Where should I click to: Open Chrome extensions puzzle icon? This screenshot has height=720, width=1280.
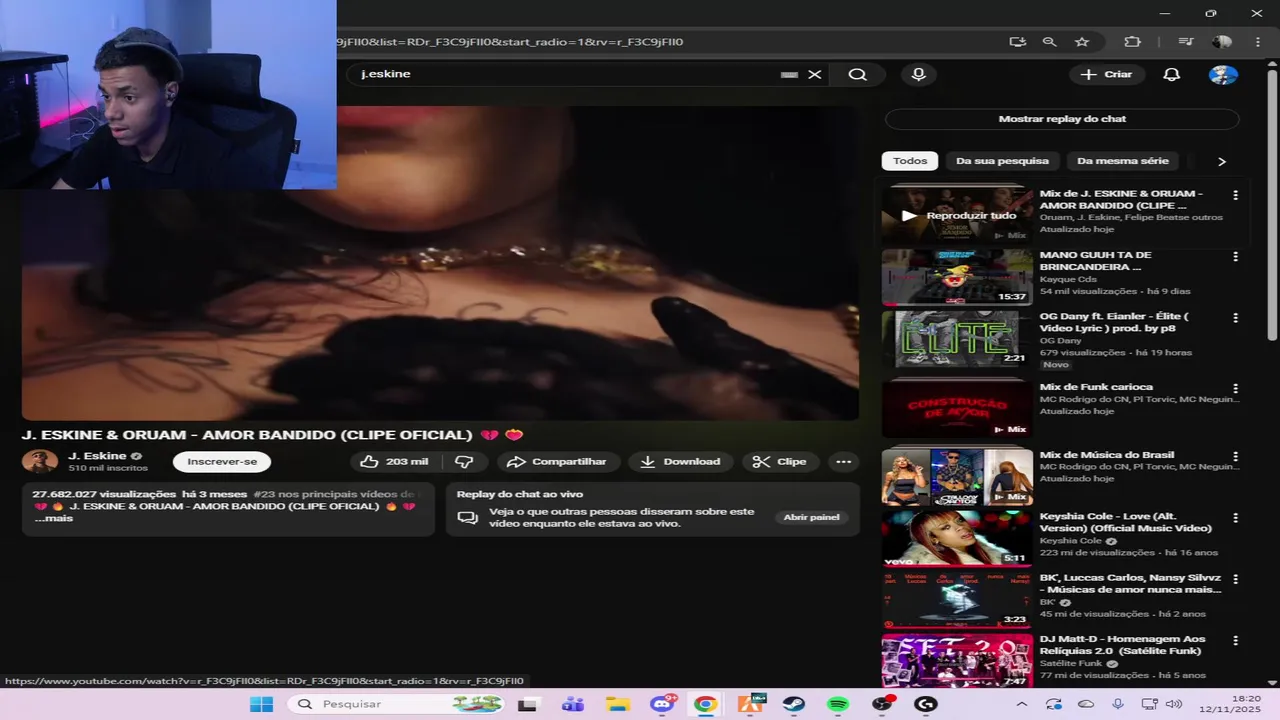[x=1132, y=42]
